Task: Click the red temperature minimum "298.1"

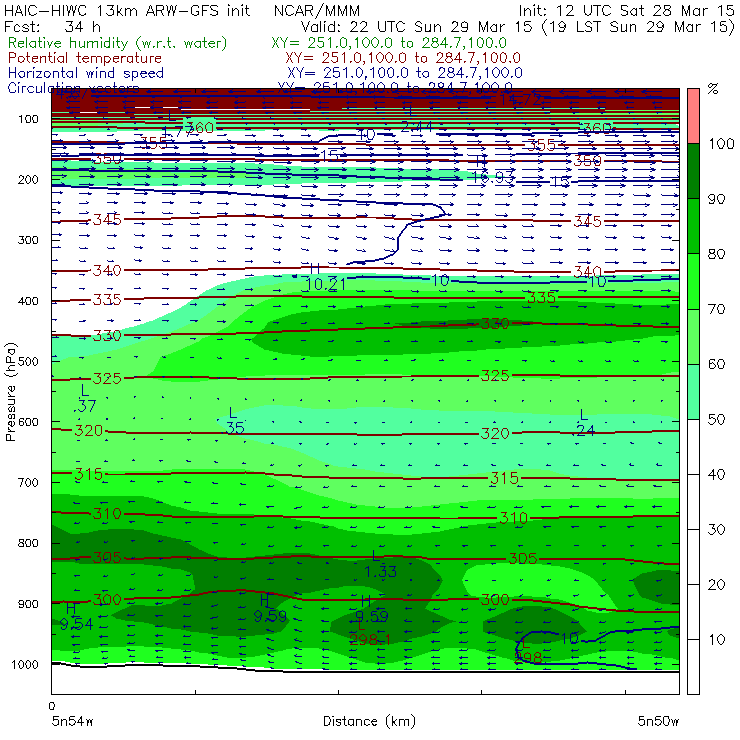Action: 370,639
